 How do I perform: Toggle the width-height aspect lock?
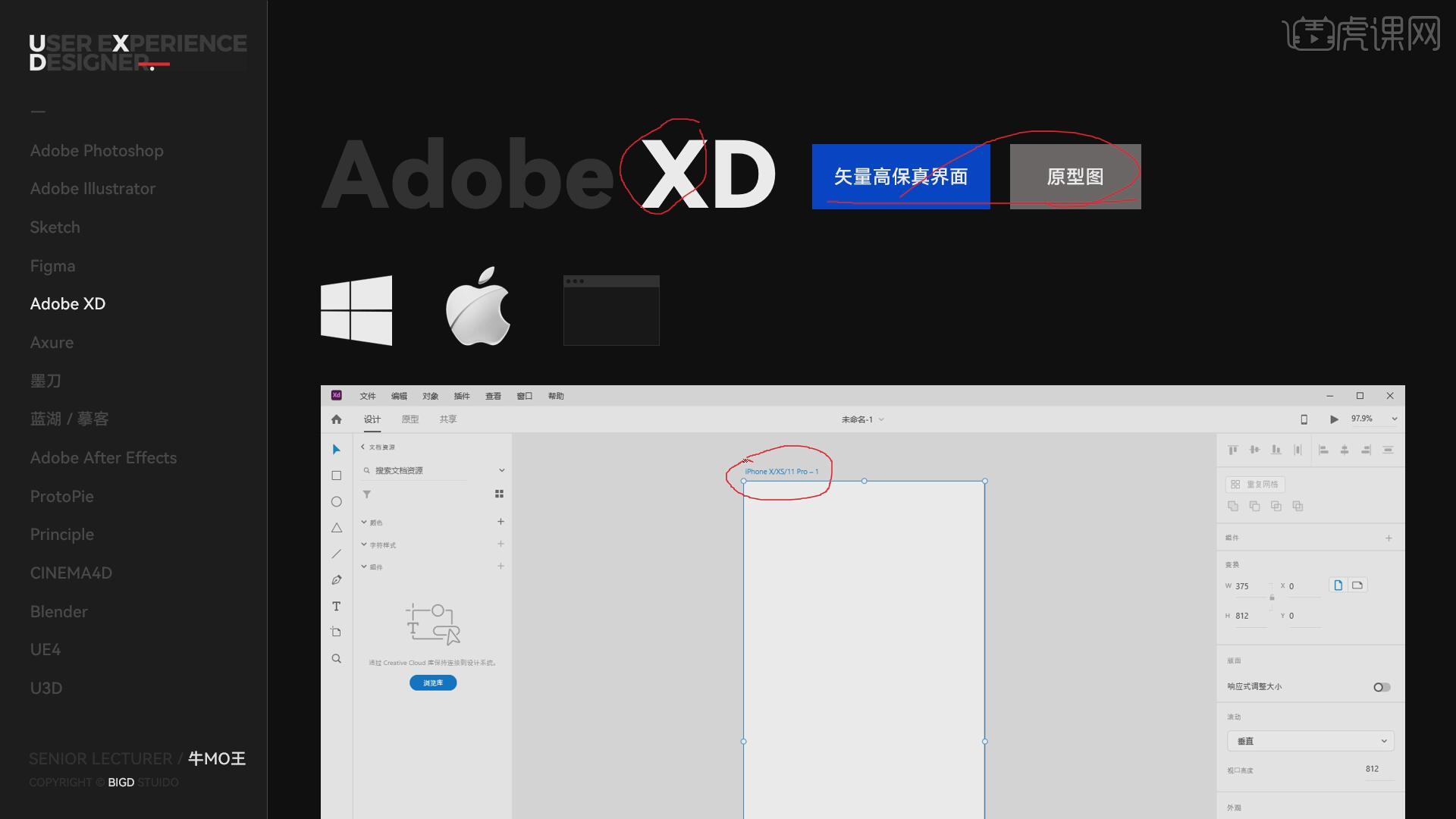coord(1272,598)
